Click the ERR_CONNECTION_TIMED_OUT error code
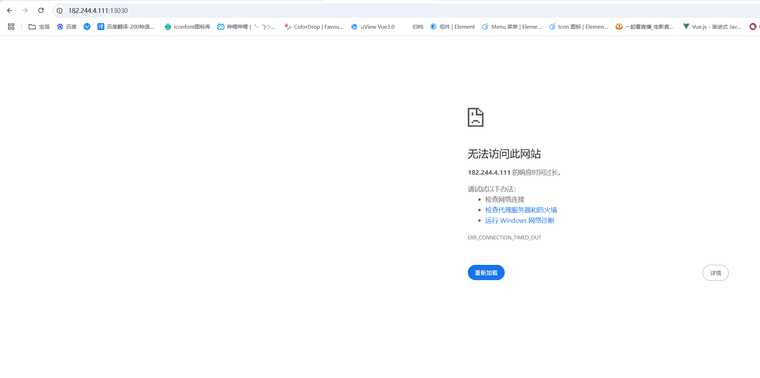Image resolution: width=760 pixels, height=378 pixels. (x=504, y=237)
